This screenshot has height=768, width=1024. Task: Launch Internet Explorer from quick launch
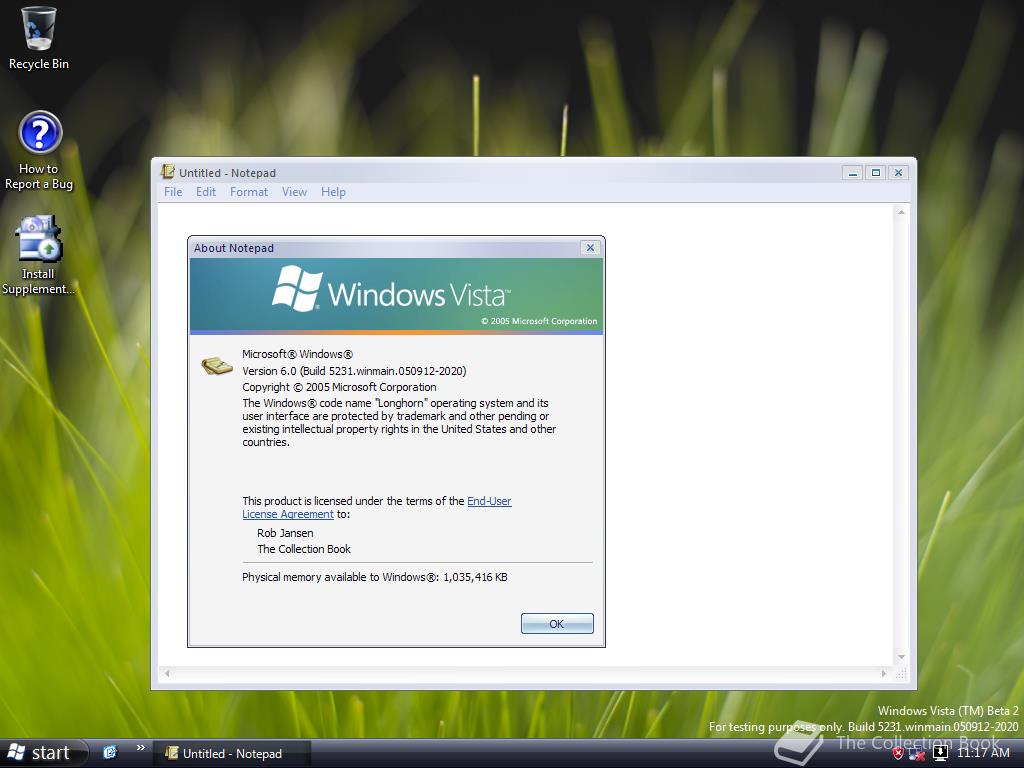coord(110,752)
